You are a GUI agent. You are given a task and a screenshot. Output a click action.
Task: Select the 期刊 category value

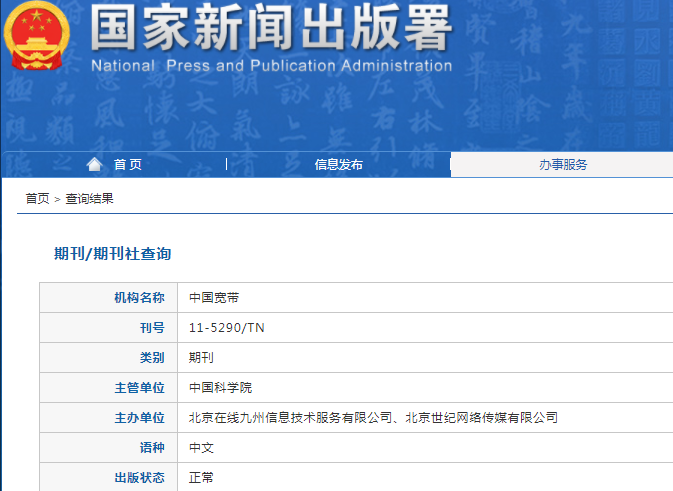coord(201,358)
